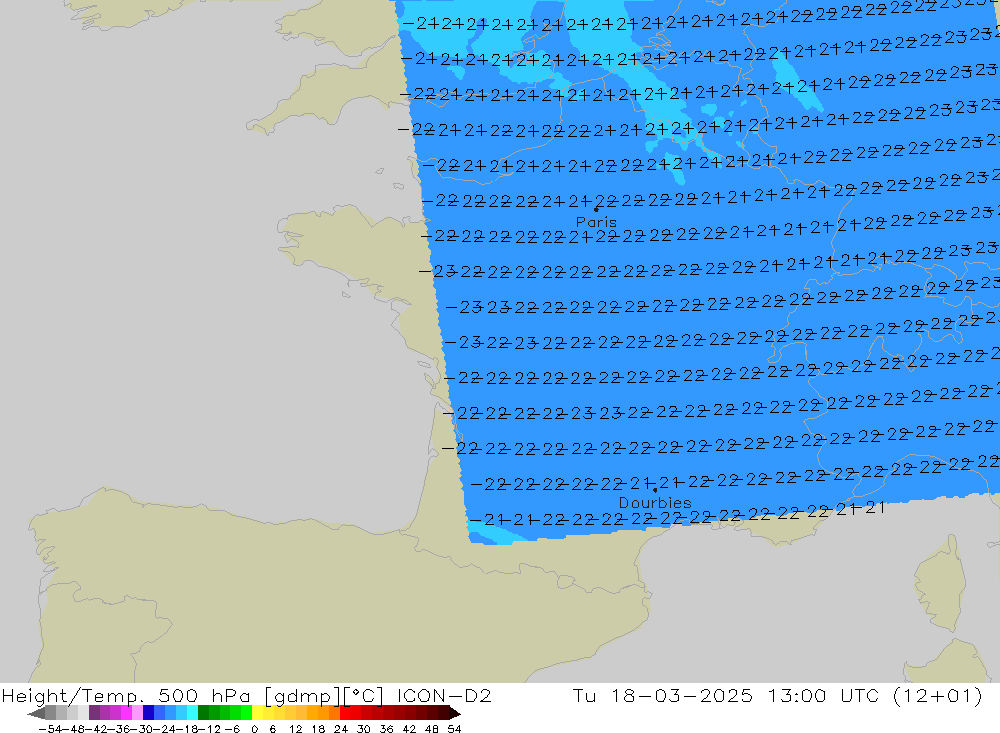
Task: Select the bright red legend swatch
Action: click(x=345, y=713)
